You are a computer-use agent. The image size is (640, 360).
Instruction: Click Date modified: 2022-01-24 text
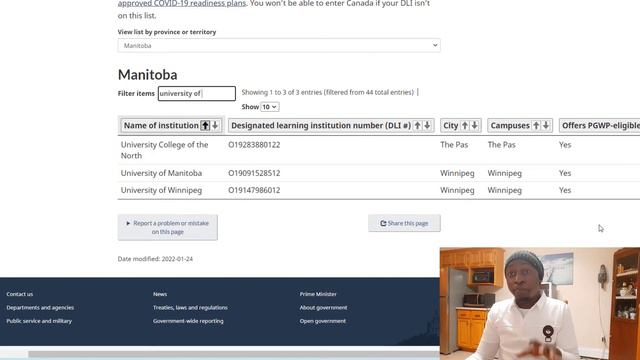point(155,259)
